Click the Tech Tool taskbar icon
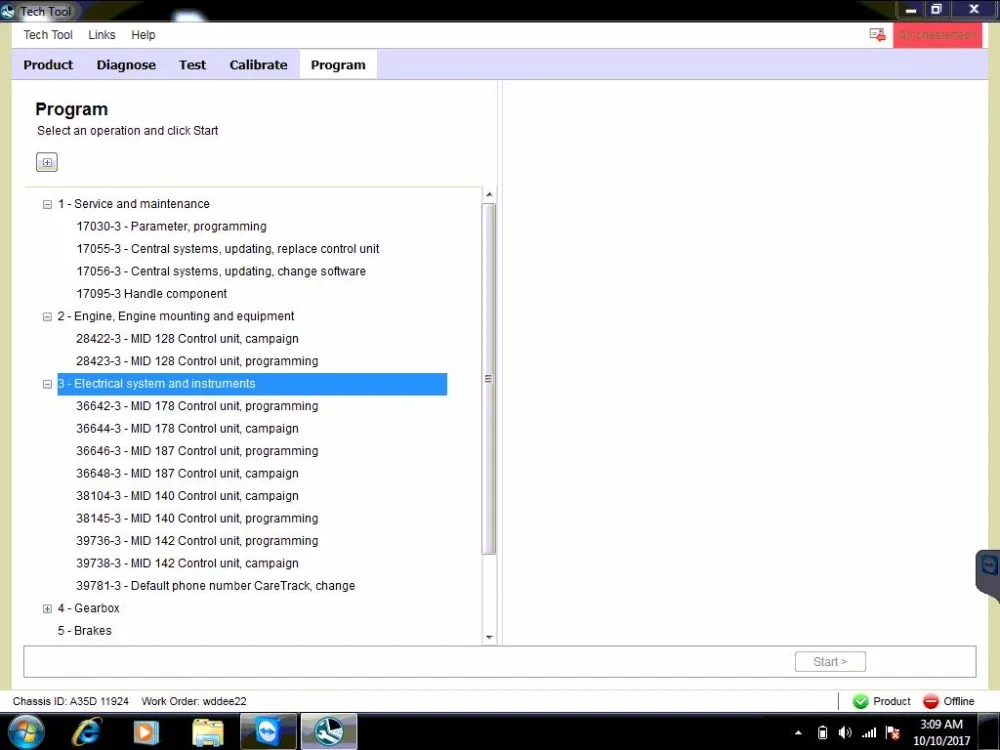This screenshot has height=750, width=1000. (x=328, y=732)
